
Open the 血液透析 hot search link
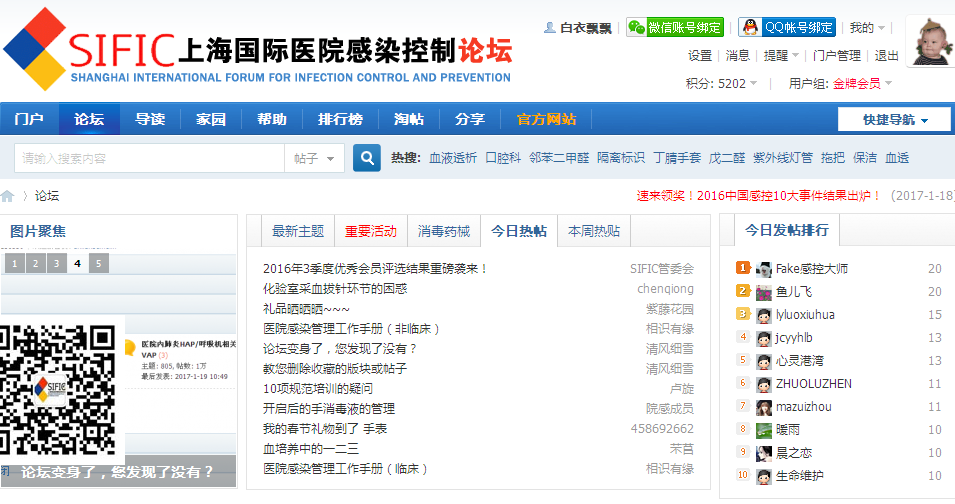(452, 158)
